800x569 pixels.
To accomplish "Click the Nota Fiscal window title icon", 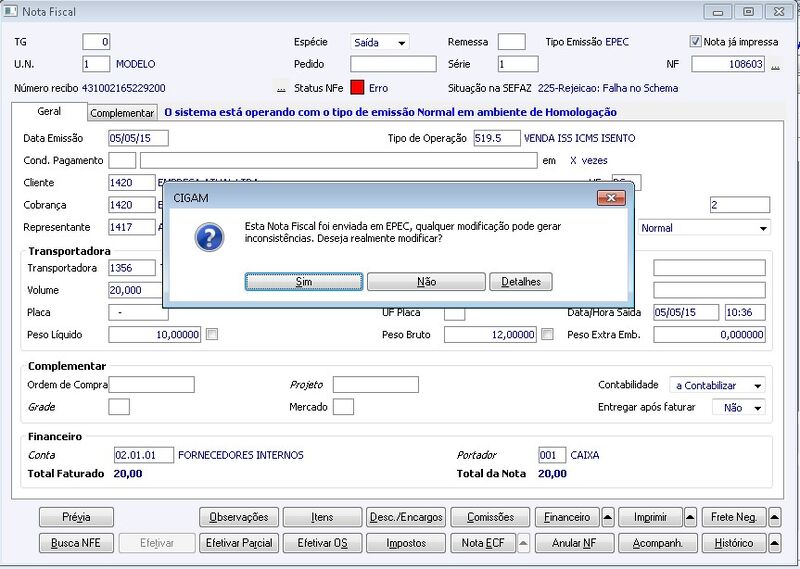I will (11, 11).
